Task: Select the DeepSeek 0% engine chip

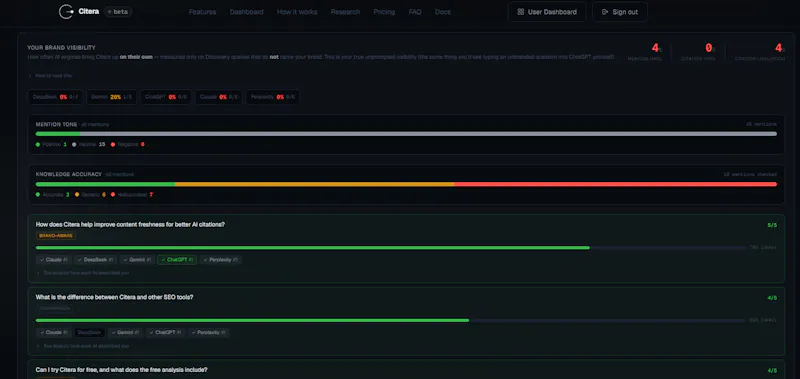Action: click(x=55, y=97)
